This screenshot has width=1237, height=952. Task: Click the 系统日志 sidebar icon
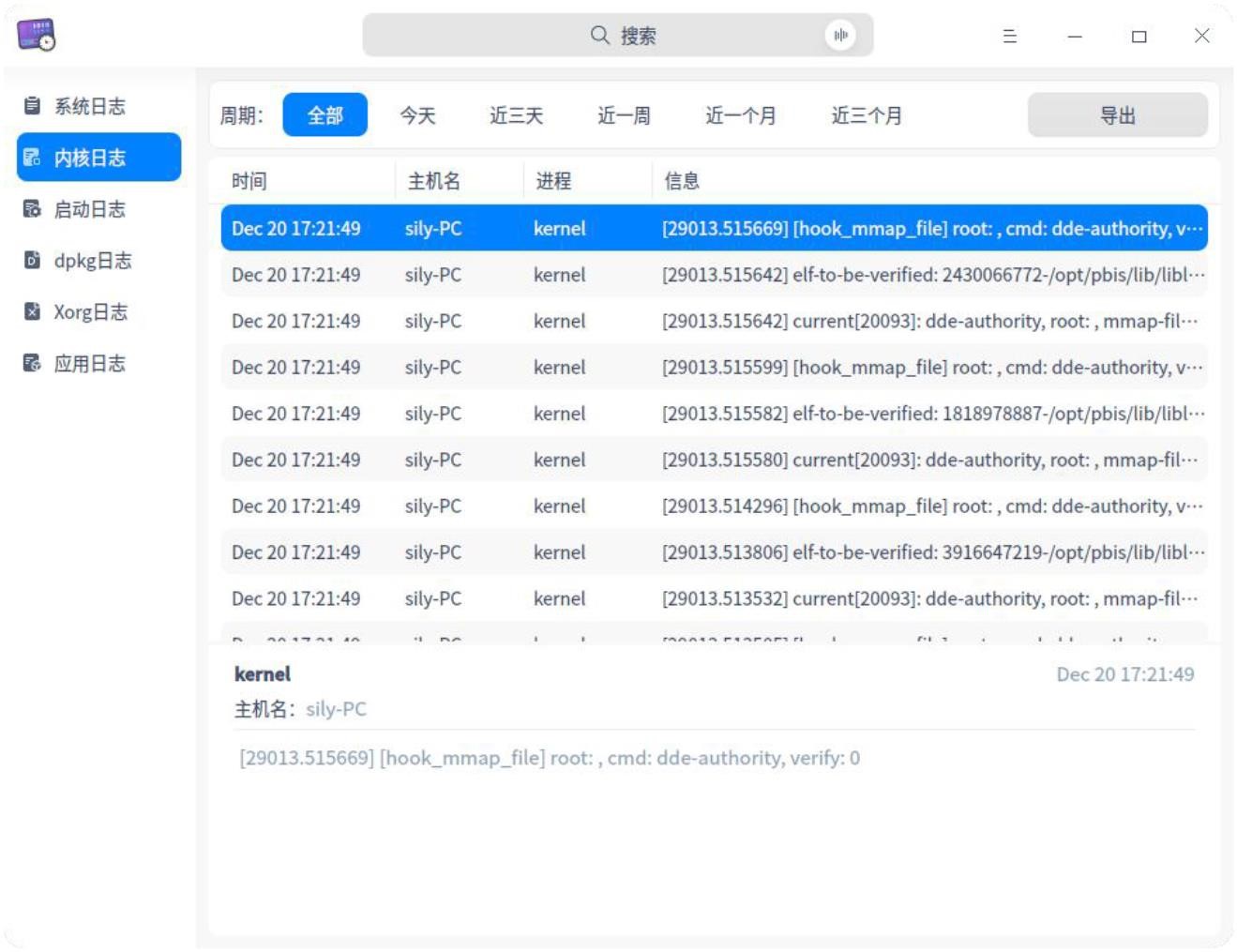(32, 106)
